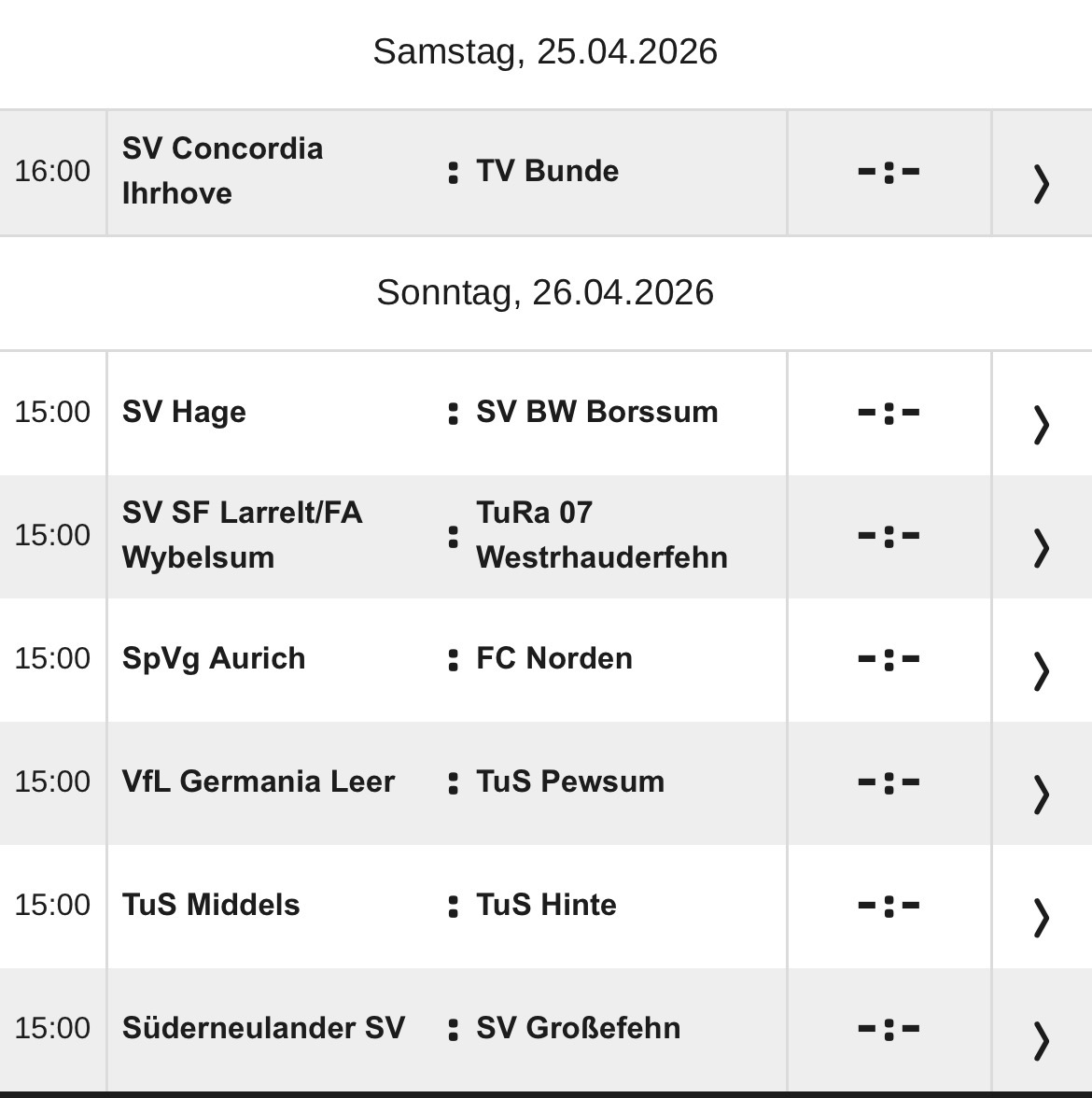The image size is (1092, 1098).
Task: Click SV Großefehn team name
Action: 578,1028
